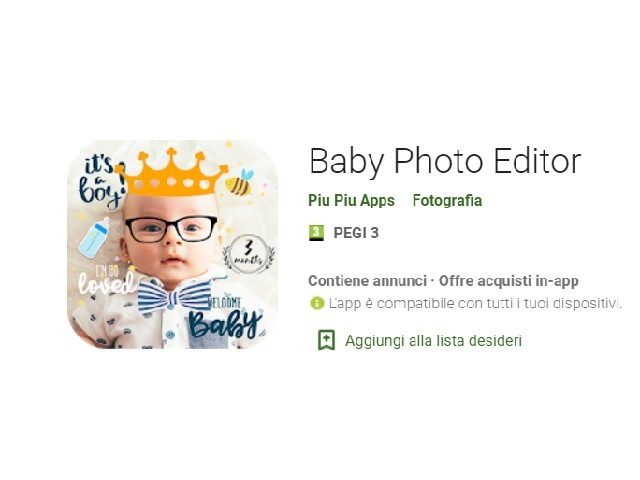The height and width of the screenshot is (480, 640).
Task: Open the Fotografia category link
Action: point(447,200)
